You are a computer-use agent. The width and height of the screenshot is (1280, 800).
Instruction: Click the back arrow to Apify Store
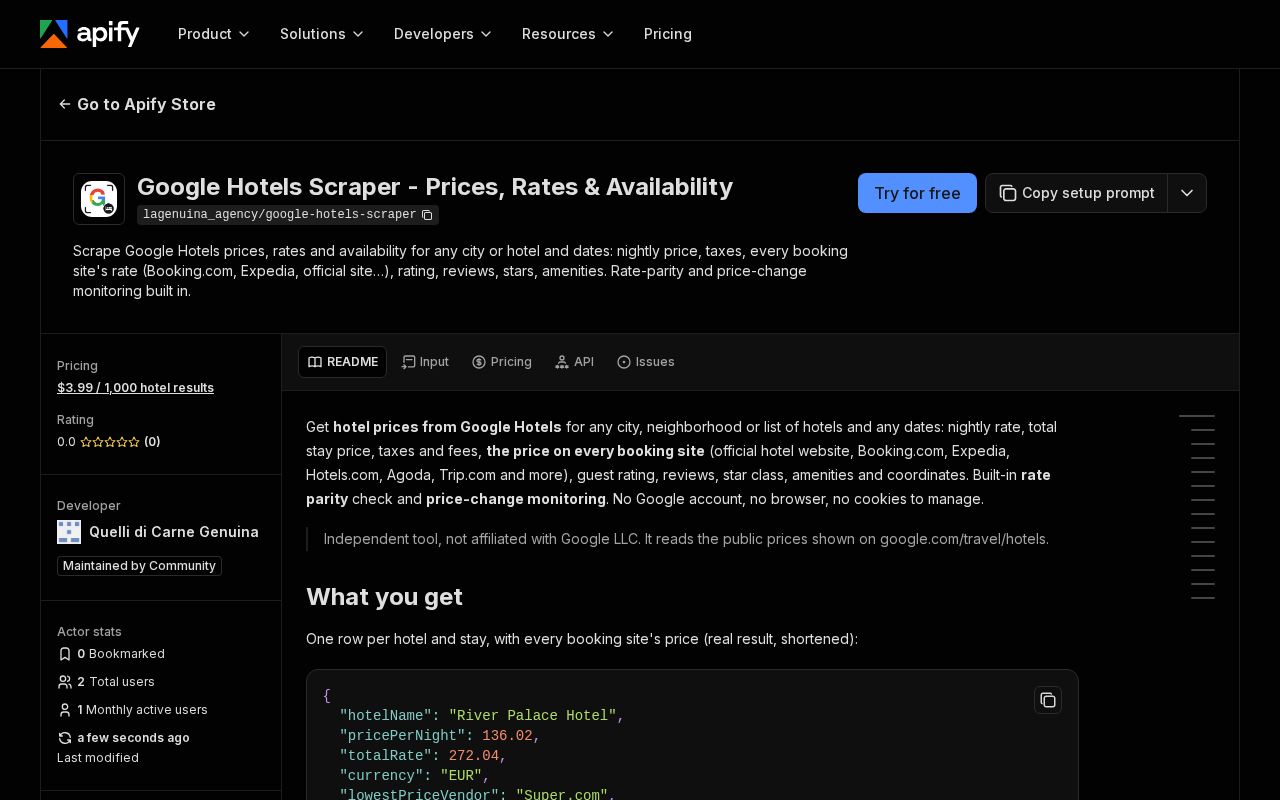coord(65,104)
